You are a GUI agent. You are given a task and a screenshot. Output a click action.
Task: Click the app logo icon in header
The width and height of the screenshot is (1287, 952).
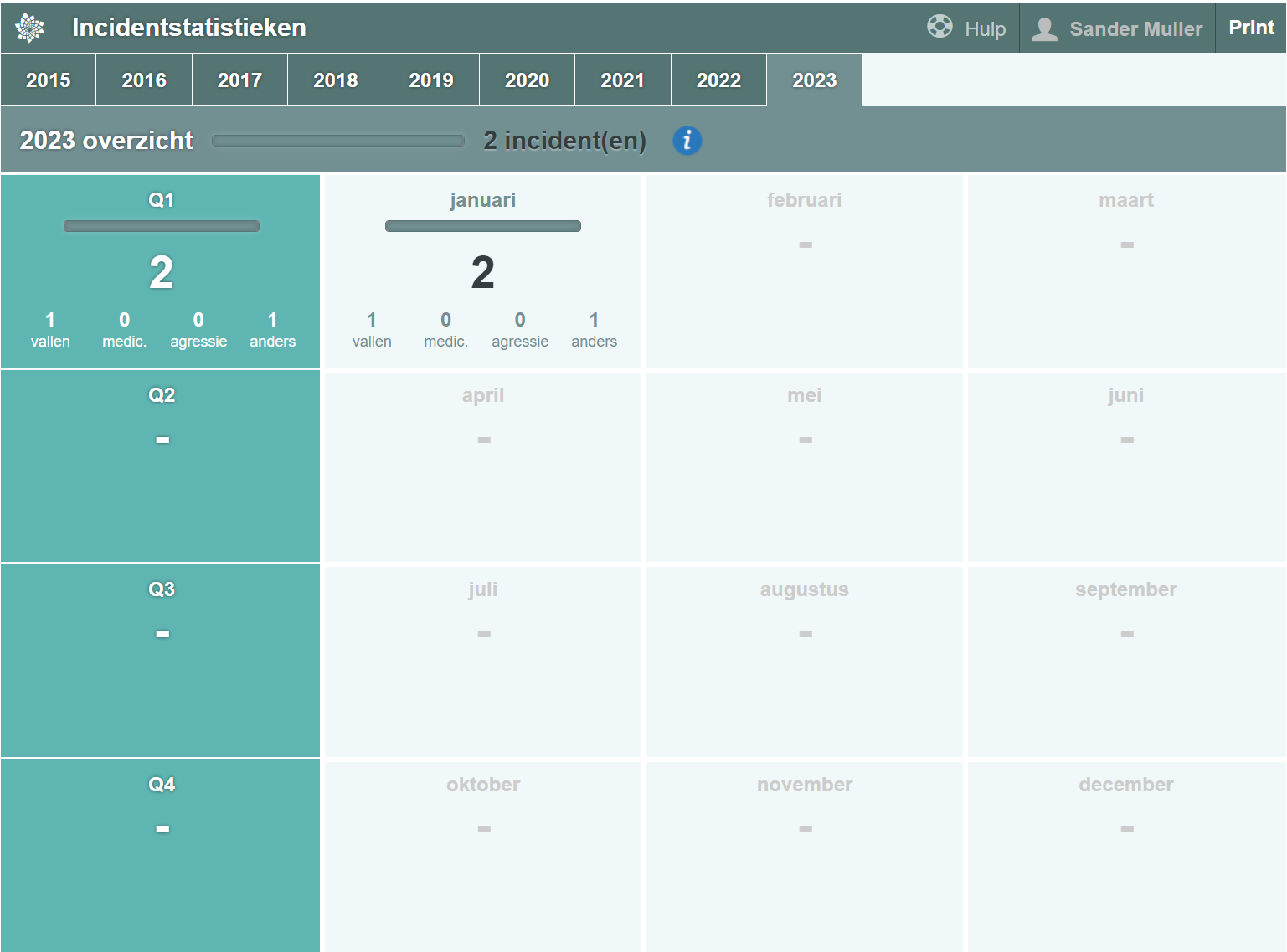point(30,28)
